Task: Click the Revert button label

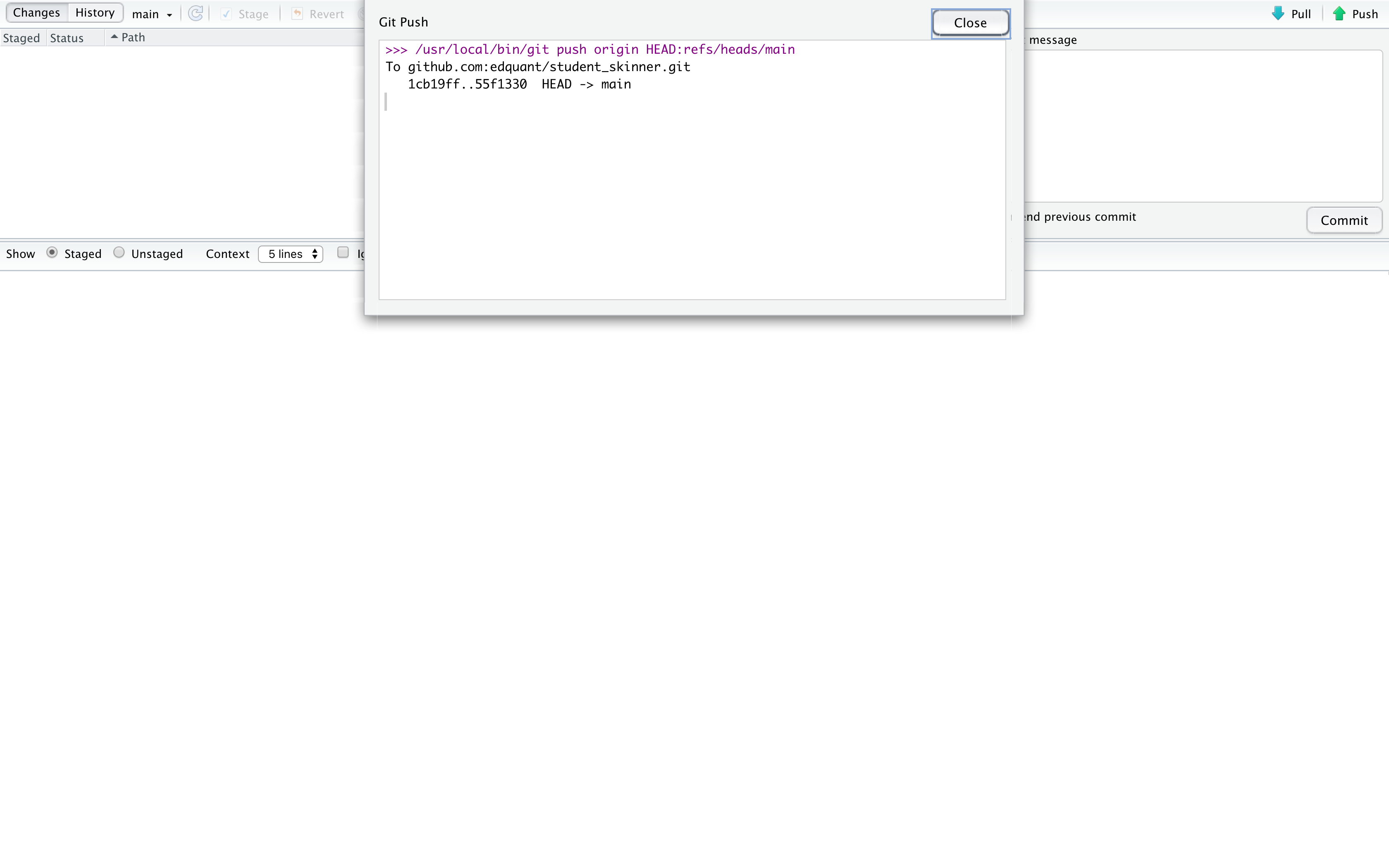Action: click(x=327, y=14)
